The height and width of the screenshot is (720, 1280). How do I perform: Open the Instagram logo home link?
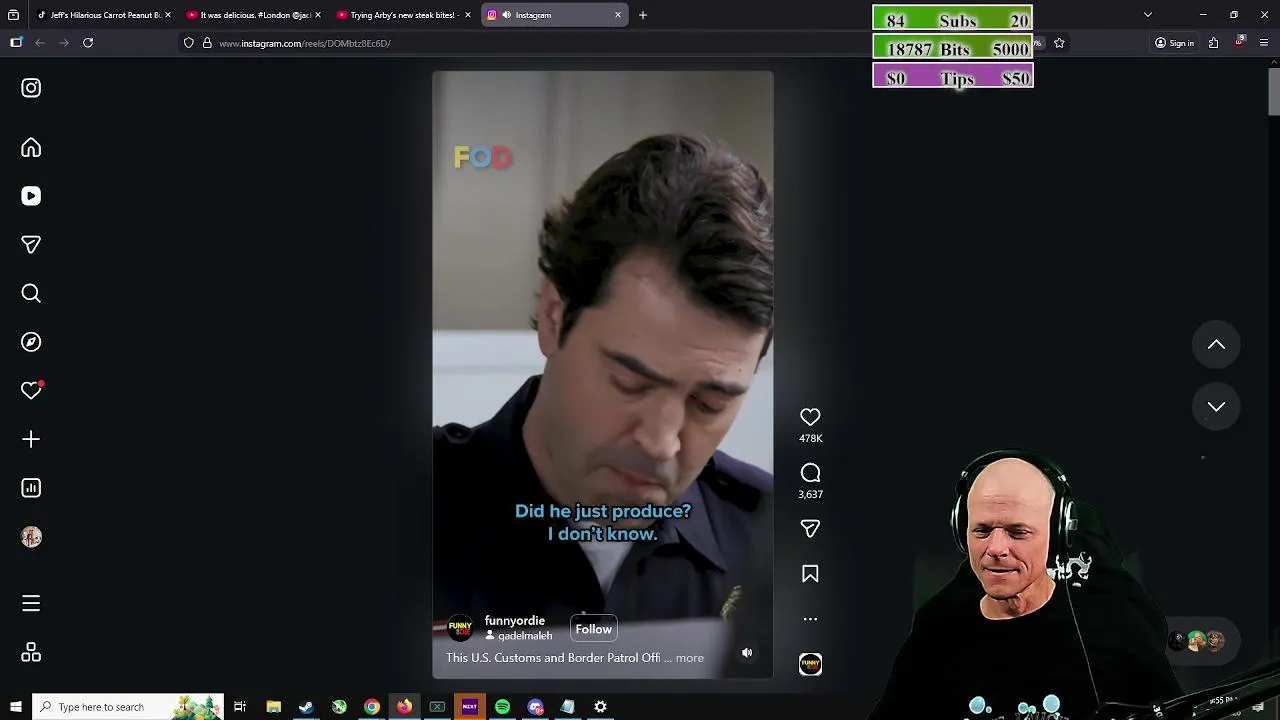click(x=31, y=88)
